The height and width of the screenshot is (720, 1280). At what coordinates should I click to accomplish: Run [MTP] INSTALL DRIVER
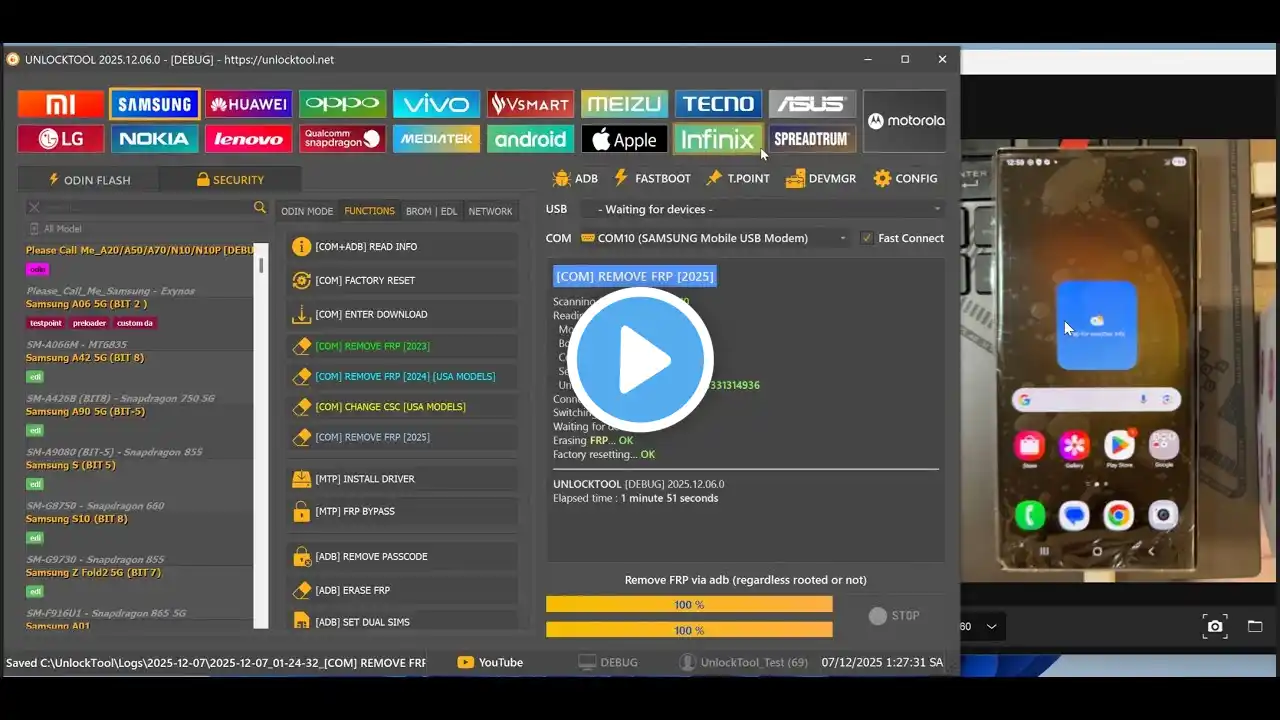pyautogui.click(x=402, y=479)
